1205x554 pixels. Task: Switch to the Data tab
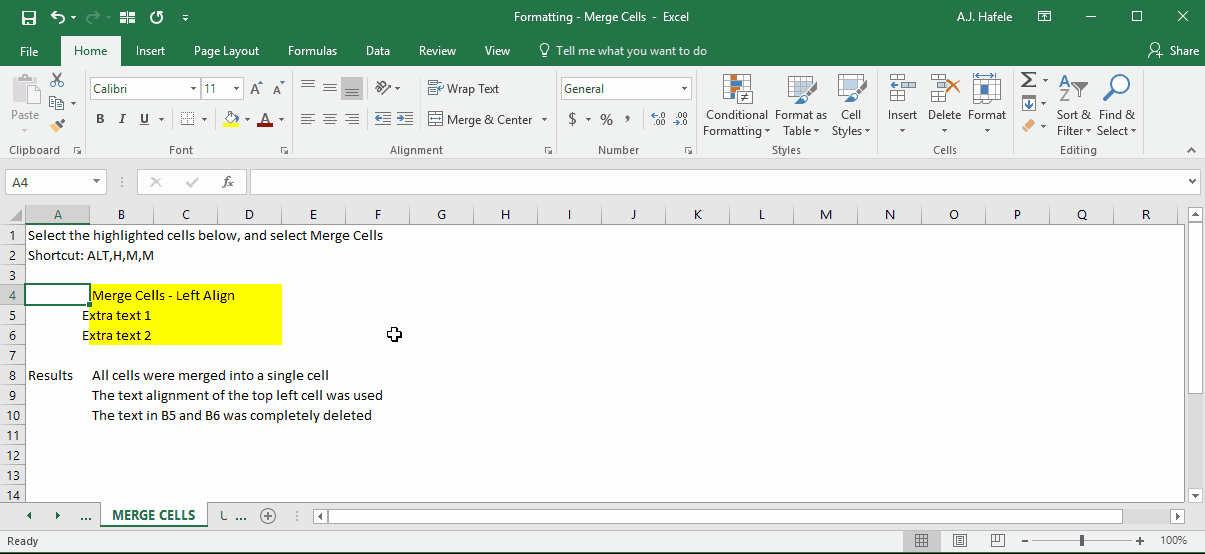pyautogui.click(x=378, y=51)
